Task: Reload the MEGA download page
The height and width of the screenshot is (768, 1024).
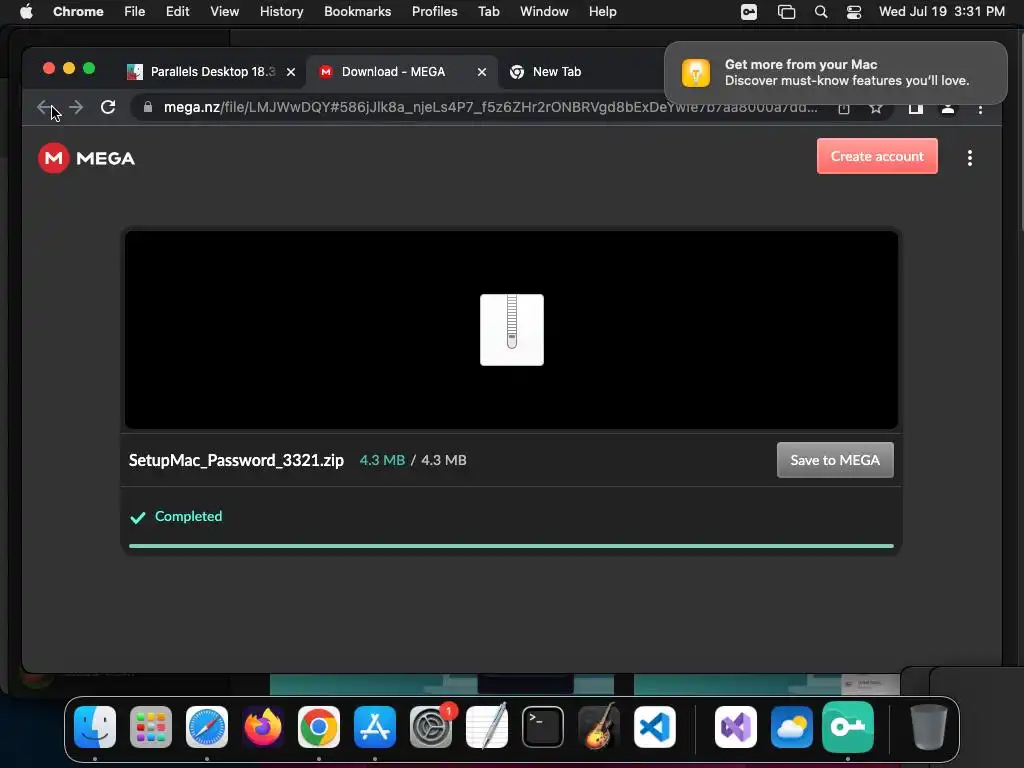Action: tap(108, 107)
